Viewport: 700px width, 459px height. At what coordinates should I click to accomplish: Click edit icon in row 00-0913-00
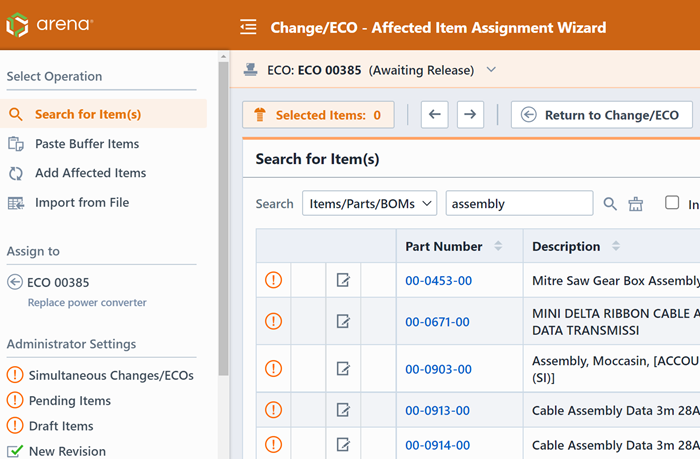[x=343, y=410]
